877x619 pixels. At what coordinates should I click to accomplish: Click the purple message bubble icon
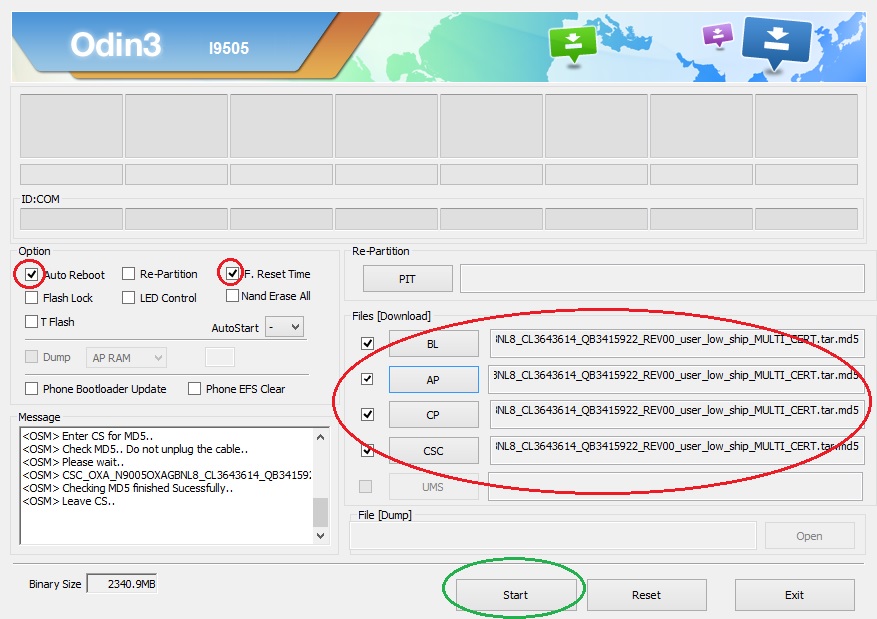tap(717, 32)
